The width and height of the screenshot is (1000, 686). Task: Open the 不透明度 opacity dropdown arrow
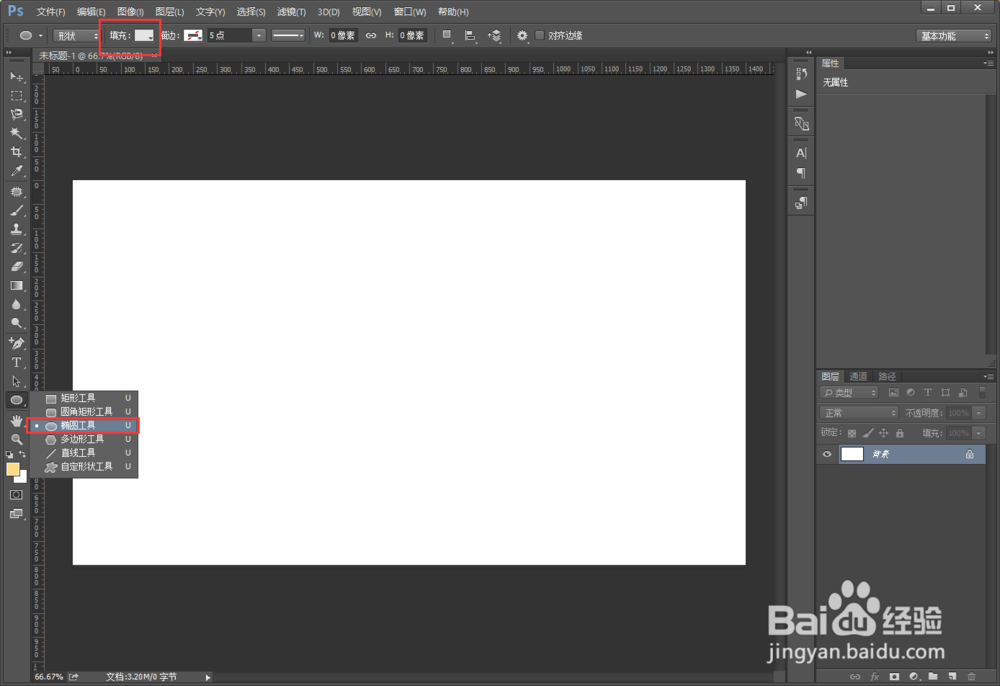tap(979, 412)
